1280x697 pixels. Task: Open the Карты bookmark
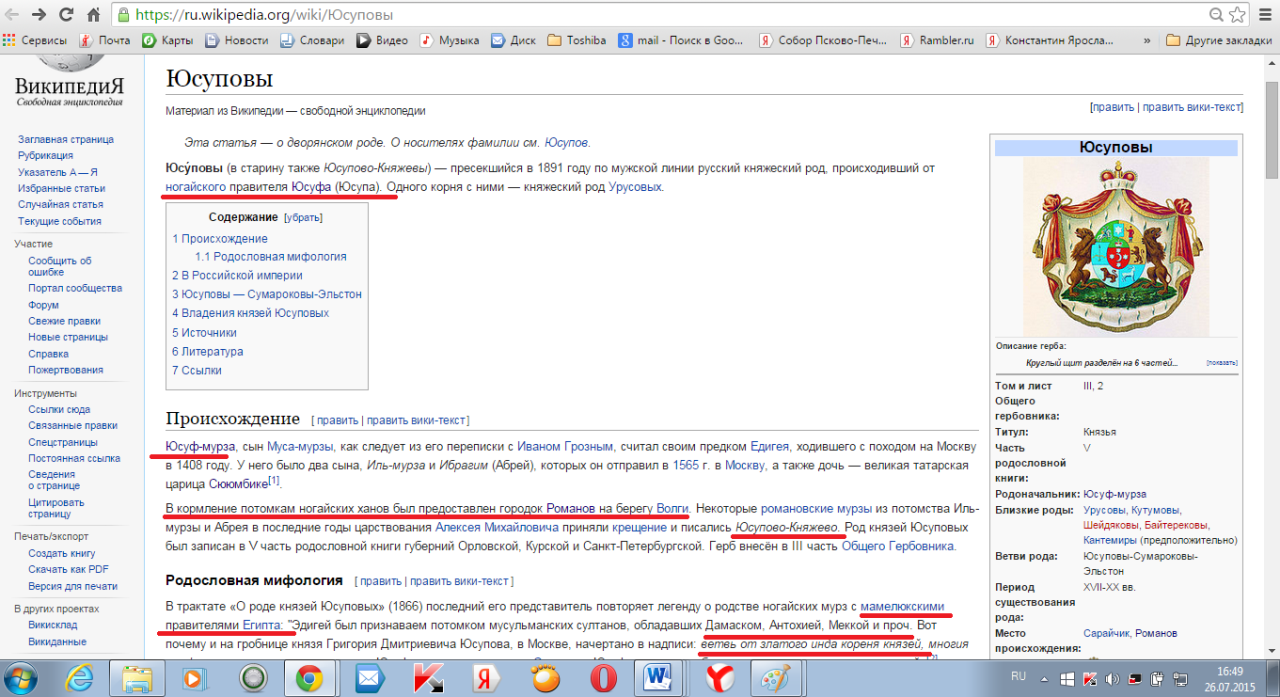(x=168, y=40)
